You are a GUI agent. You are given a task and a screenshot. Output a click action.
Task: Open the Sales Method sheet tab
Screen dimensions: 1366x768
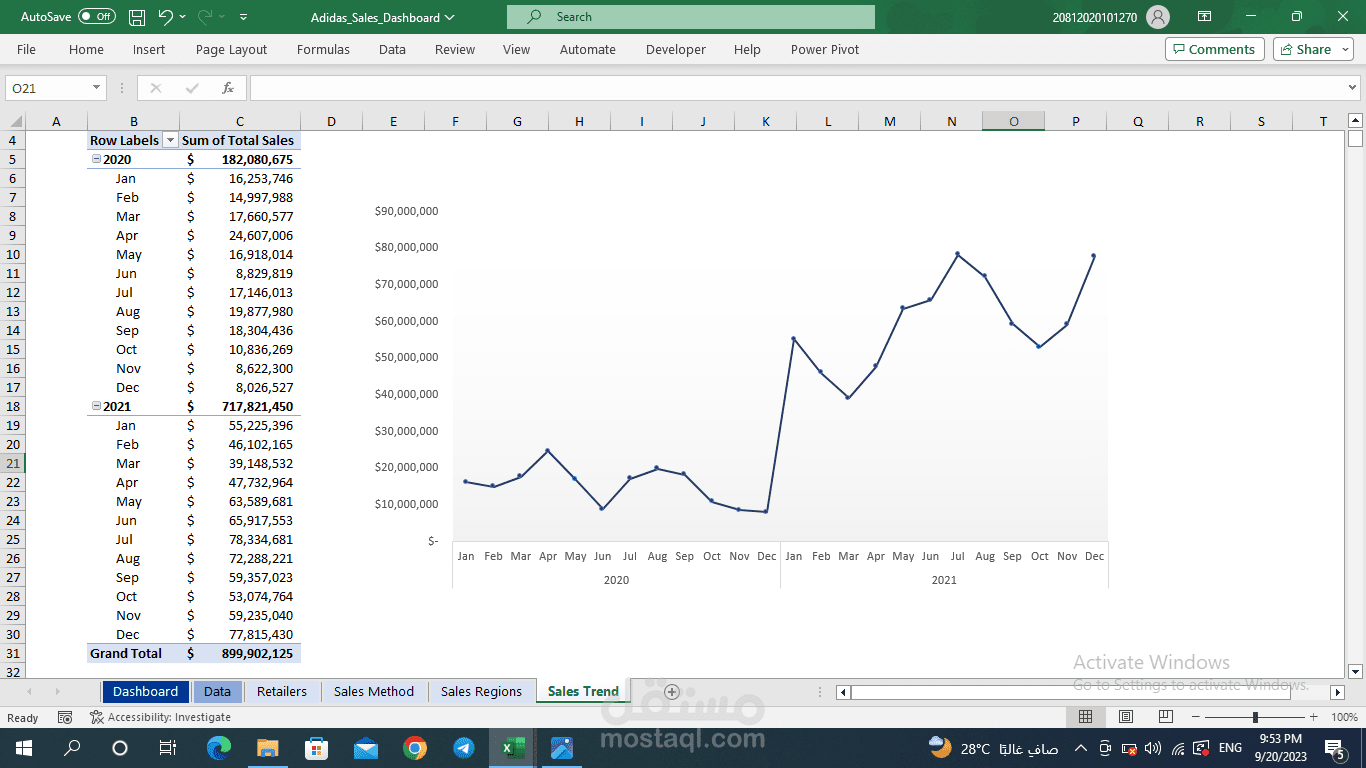pyautogui.click(x=374, y=691)
